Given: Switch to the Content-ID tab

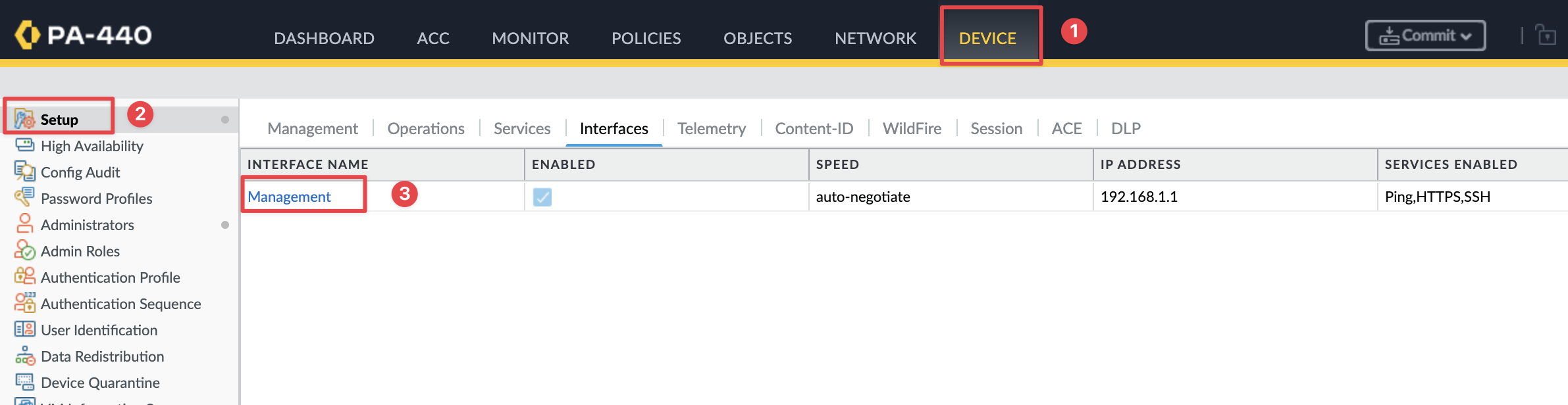Looking at the screenshot, I should pos(814,128).
